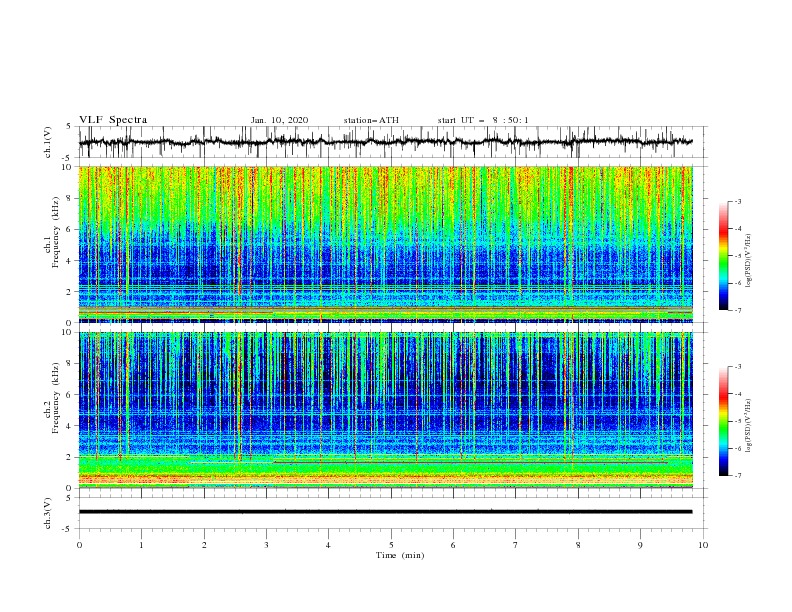Click time axis tick label "1"

click(141, 545)
